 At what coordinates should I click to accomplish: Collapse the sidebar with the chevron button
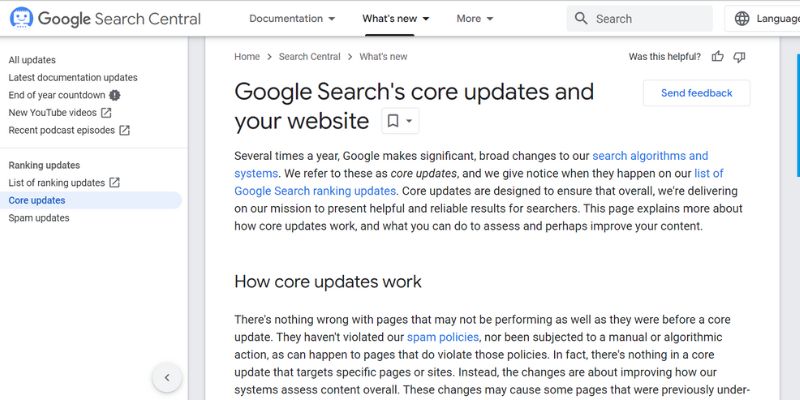click(x=167, y=378)
